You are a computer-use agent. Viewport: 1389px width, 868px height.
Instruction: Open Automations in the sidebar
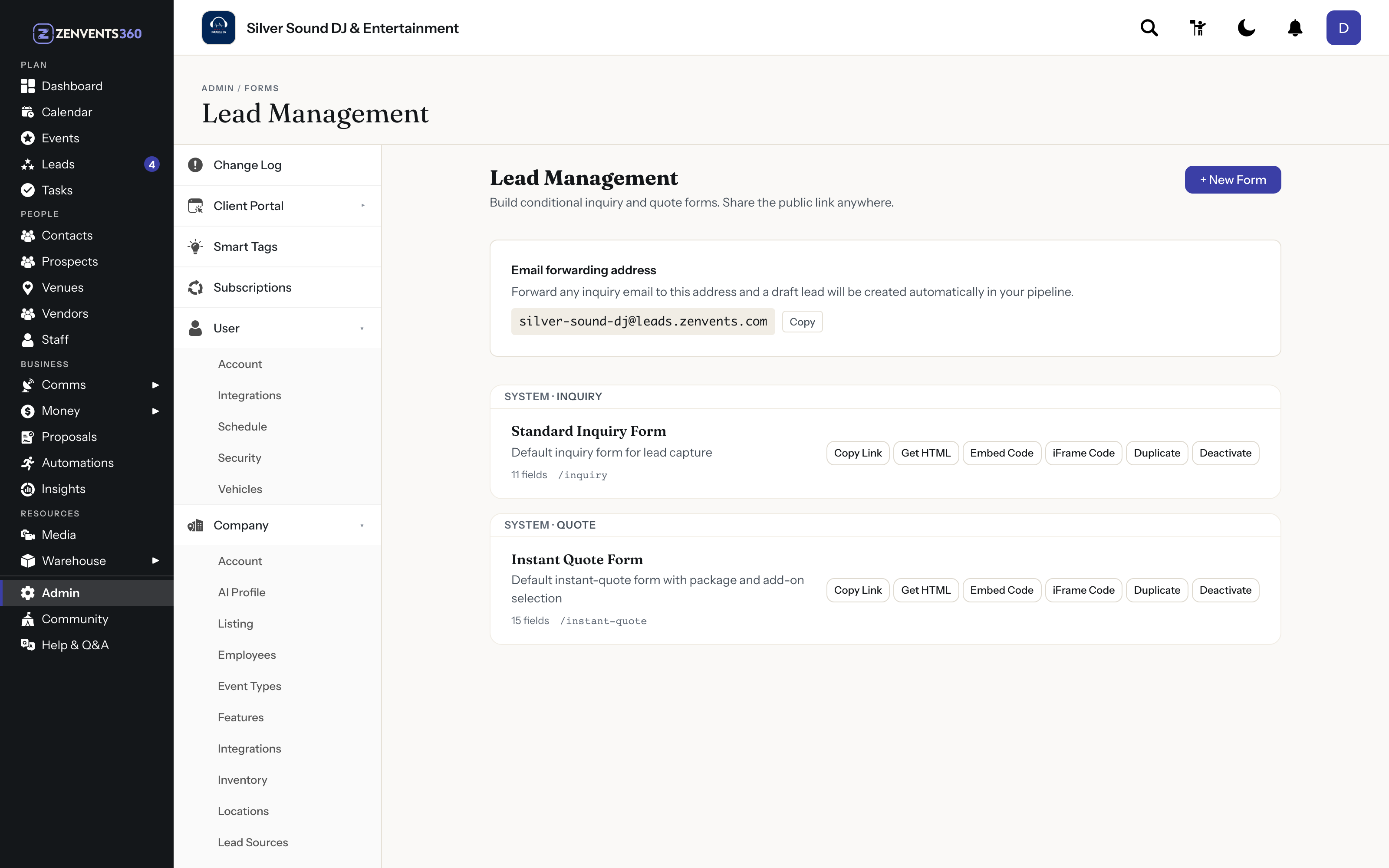point(87,463)
